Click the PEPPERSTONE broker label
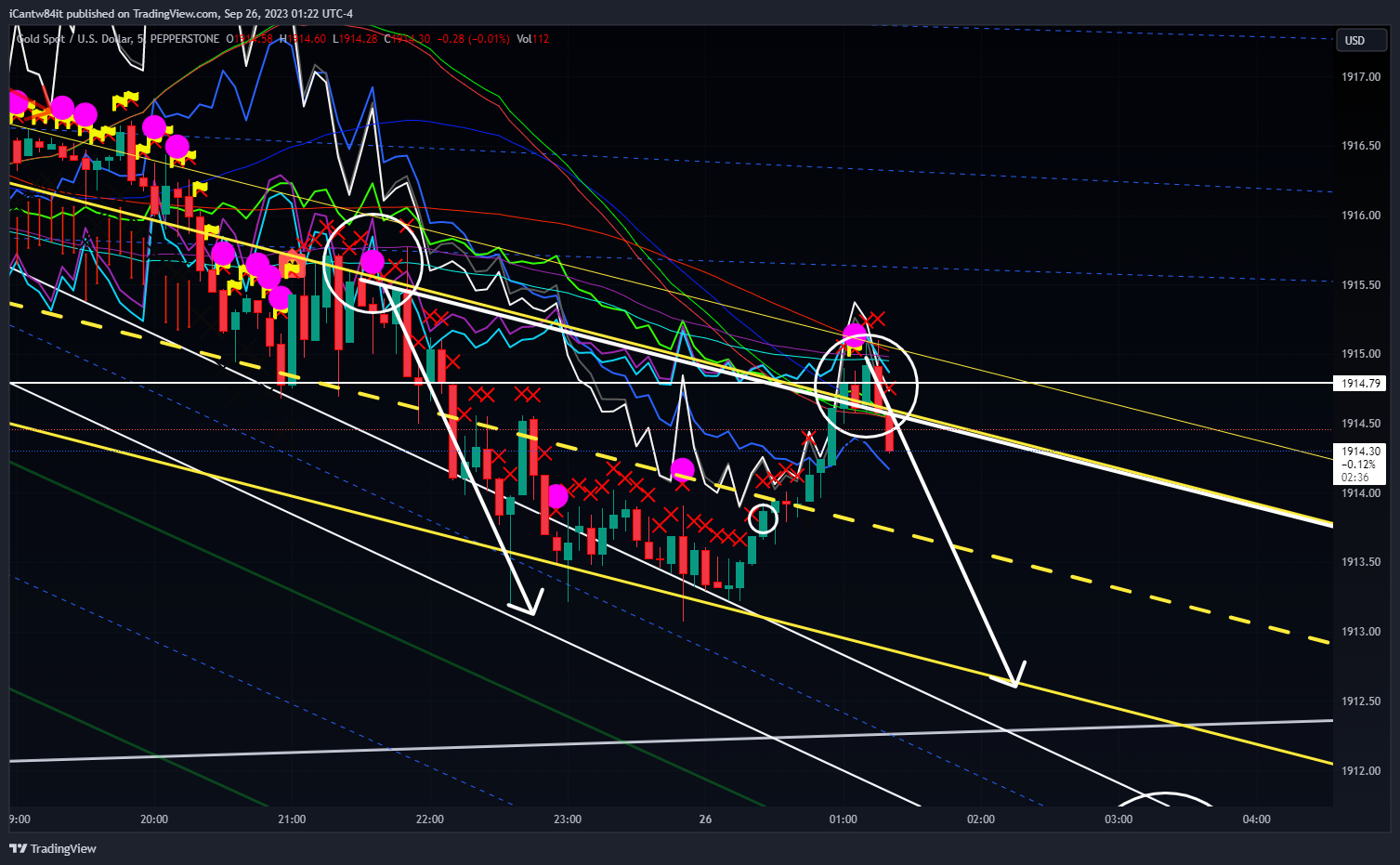Viewport: 1400px width, 865px height. pyautogui.click(x=184, y=39)
